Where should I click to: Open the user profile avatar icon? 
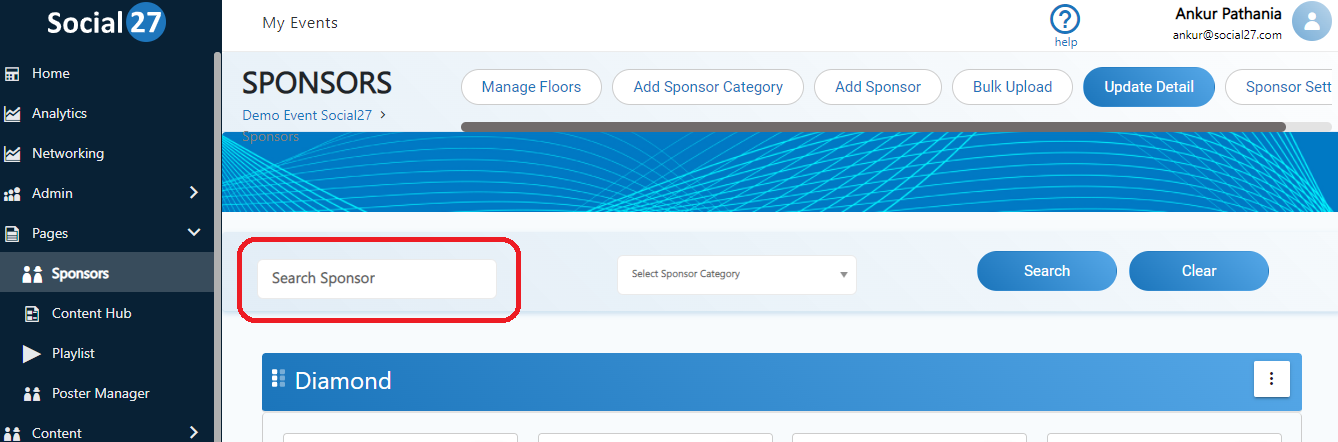click(x=1310, y=21)
